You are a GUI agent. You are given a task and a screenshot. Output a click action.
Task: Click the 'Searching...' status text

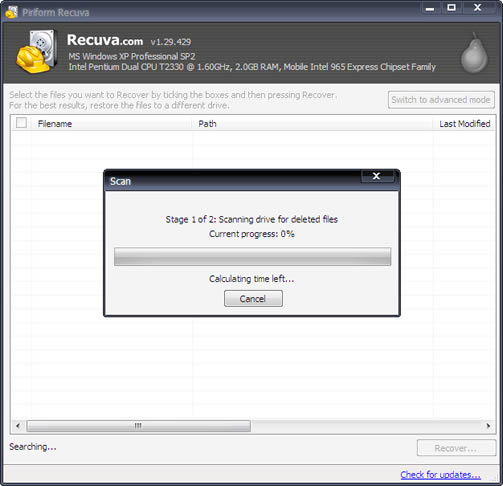[x=33, y=447]
